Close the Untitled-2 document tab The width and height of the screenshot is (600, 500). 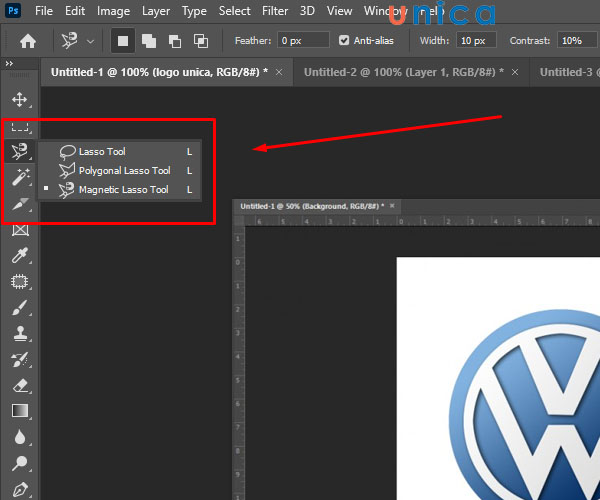tap(515, 72)
